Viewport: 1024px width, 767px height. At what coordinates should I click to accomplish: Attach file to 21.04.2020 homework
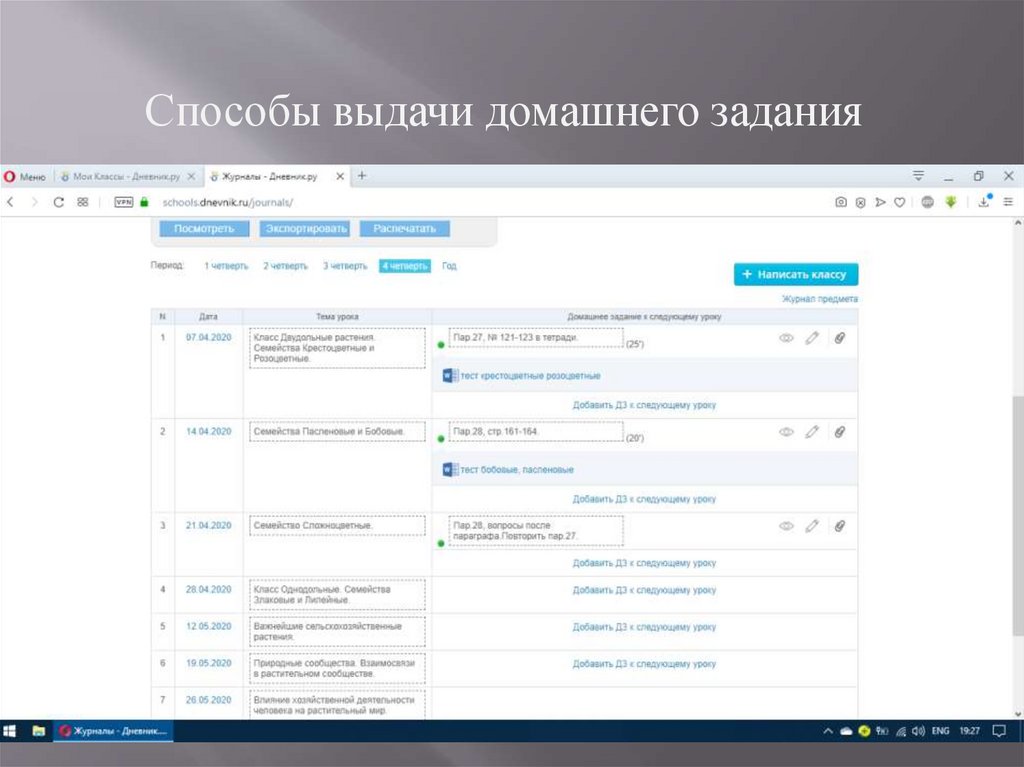840,526
